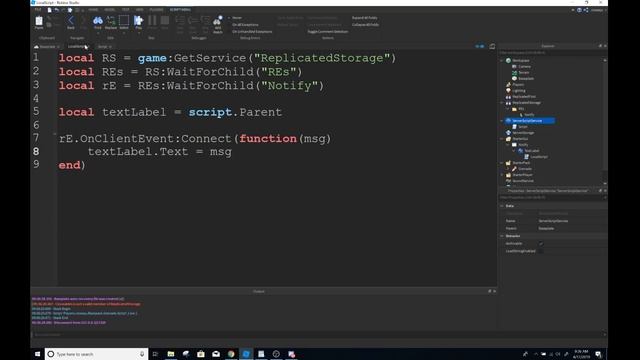Switch to the HOME ribbon tab

pyautogui.click(x=93, y=9)
